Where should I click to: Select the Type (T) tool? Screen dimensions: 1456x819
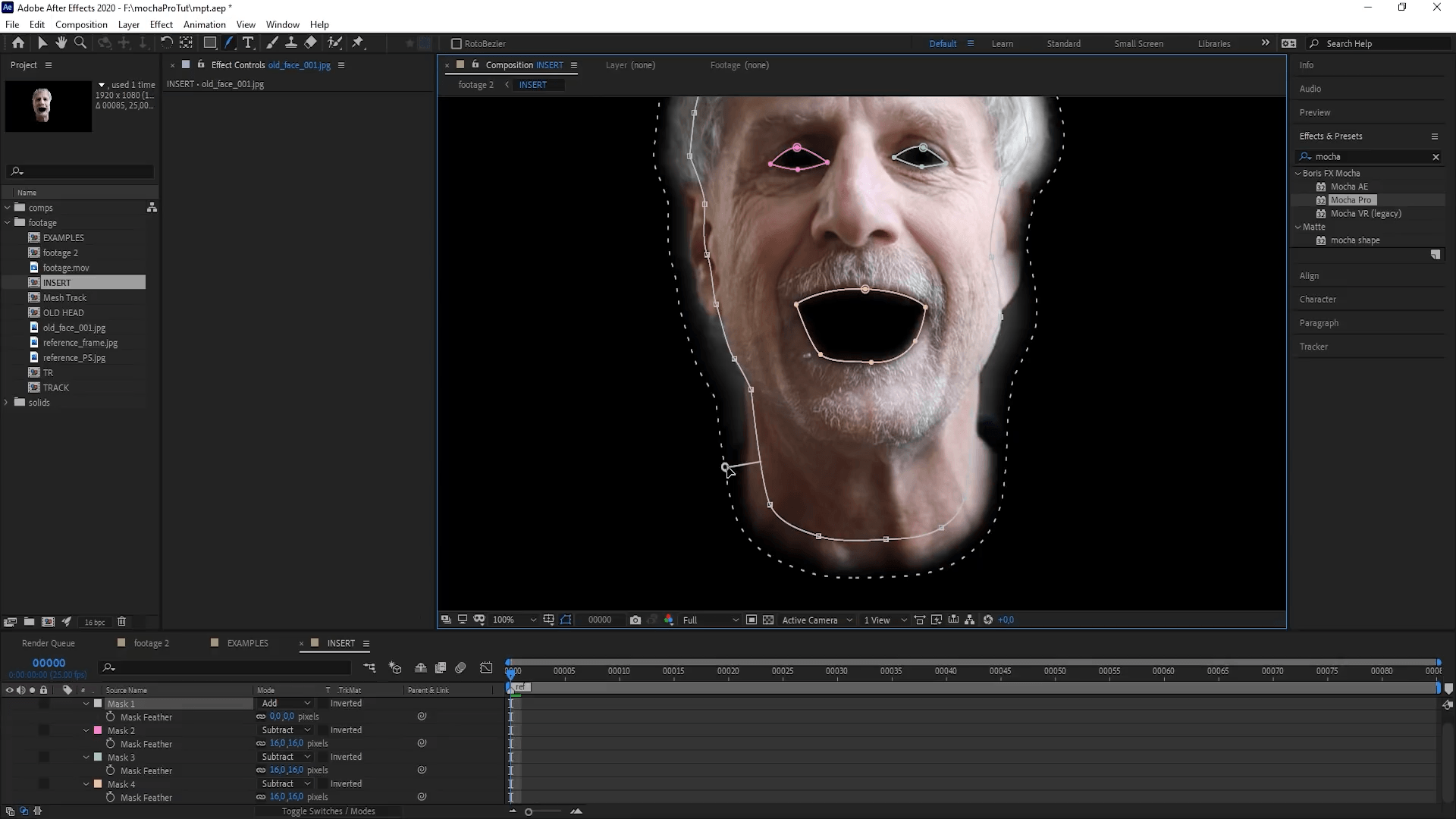(248, 43)
